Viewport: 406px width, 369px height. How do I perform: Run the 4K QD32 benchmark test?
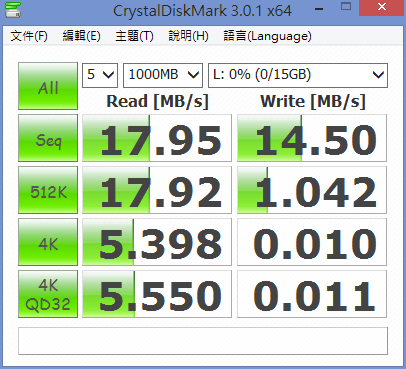point(48,294)
